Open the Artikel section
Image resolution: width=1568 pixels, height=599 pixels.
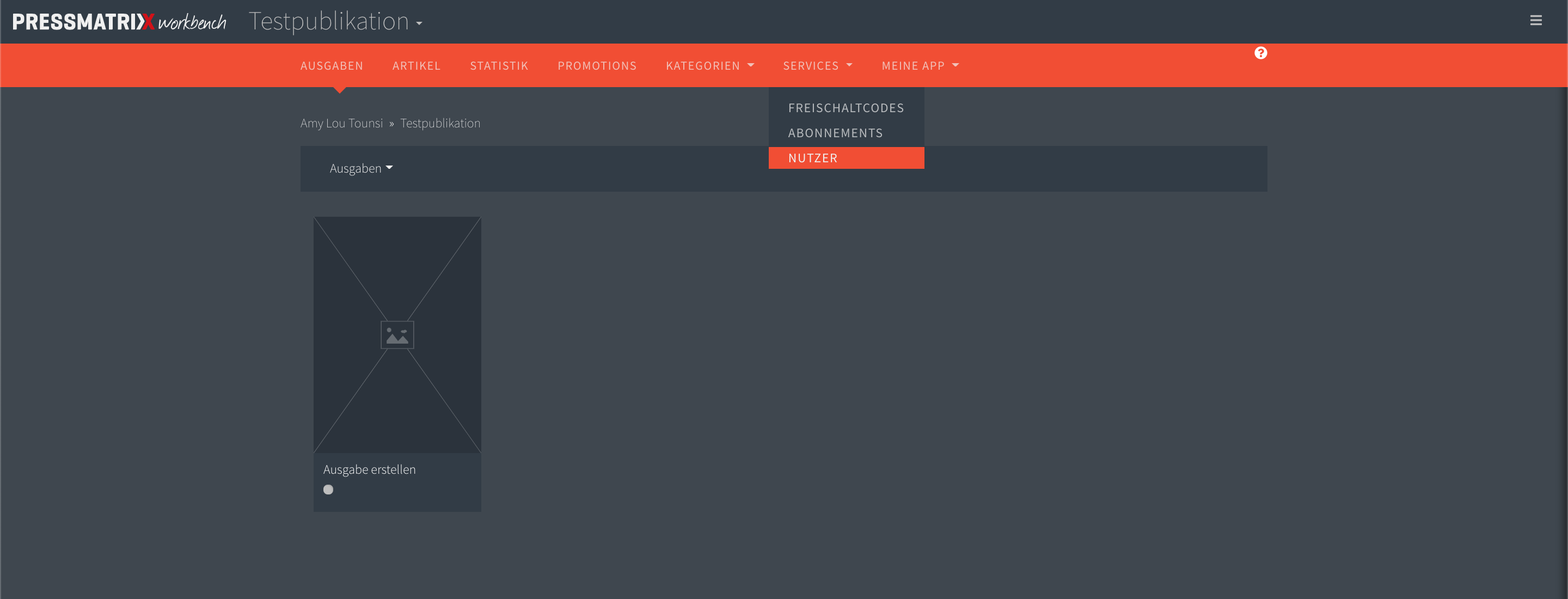point(416,66)
